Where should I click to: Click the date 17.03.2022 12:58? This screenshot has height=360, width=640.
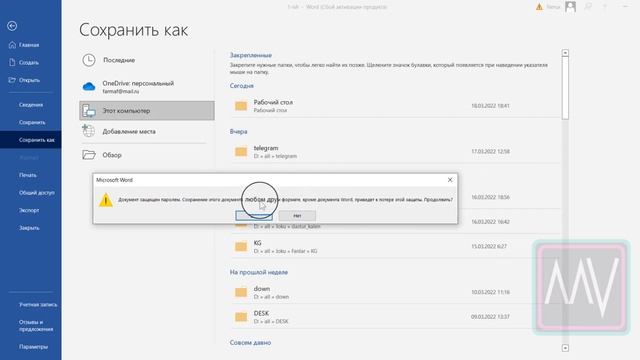point(490,151)
